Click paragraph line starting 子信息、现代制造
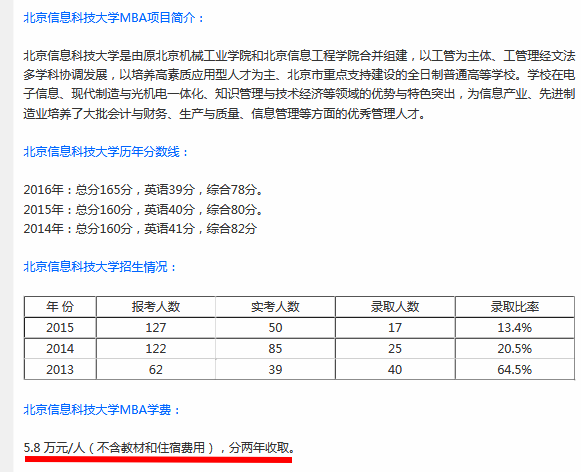Screen dimensions: 581x472 click(x=299, y=94)
